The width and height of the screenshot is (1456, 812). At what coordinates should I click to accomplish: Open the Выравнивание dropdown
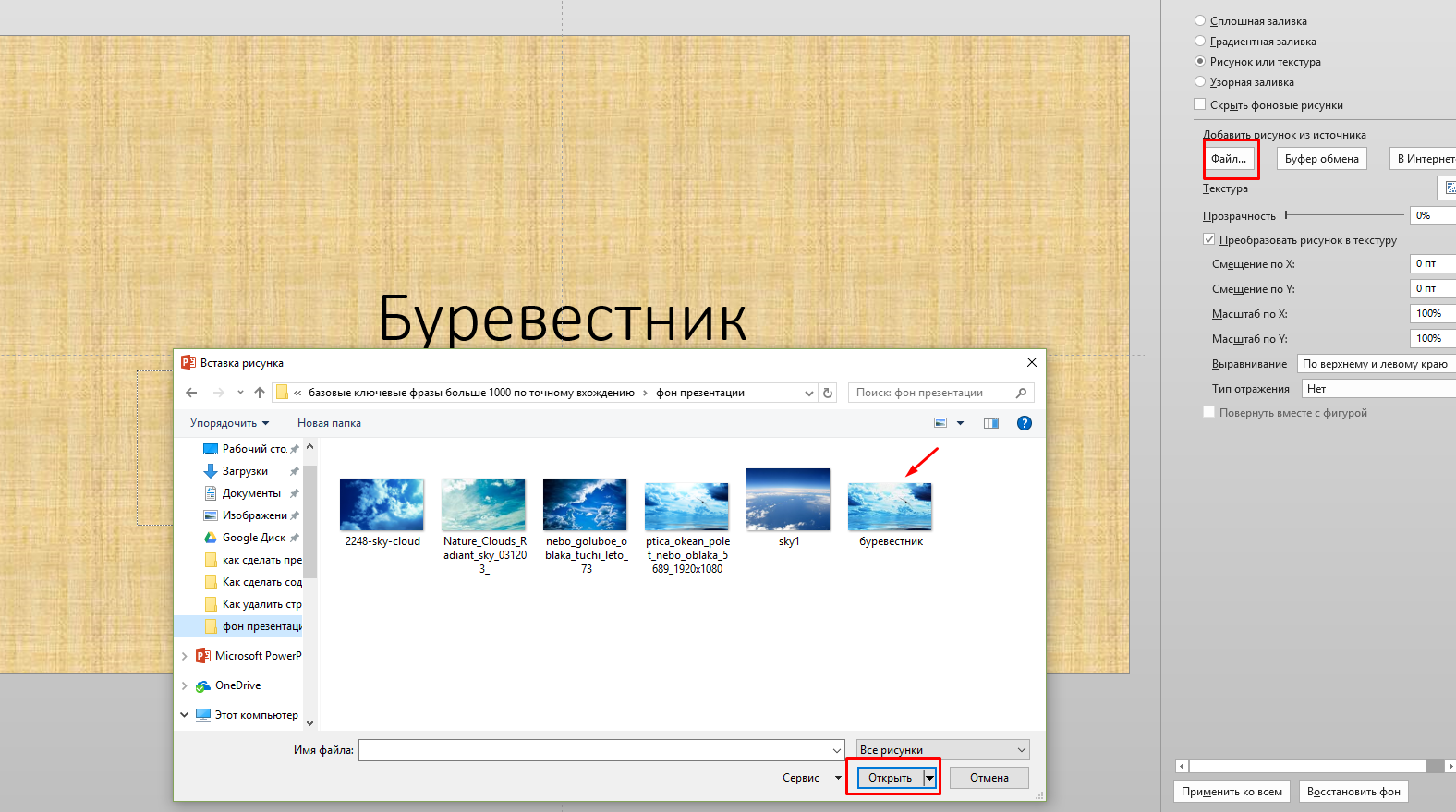1376,364
